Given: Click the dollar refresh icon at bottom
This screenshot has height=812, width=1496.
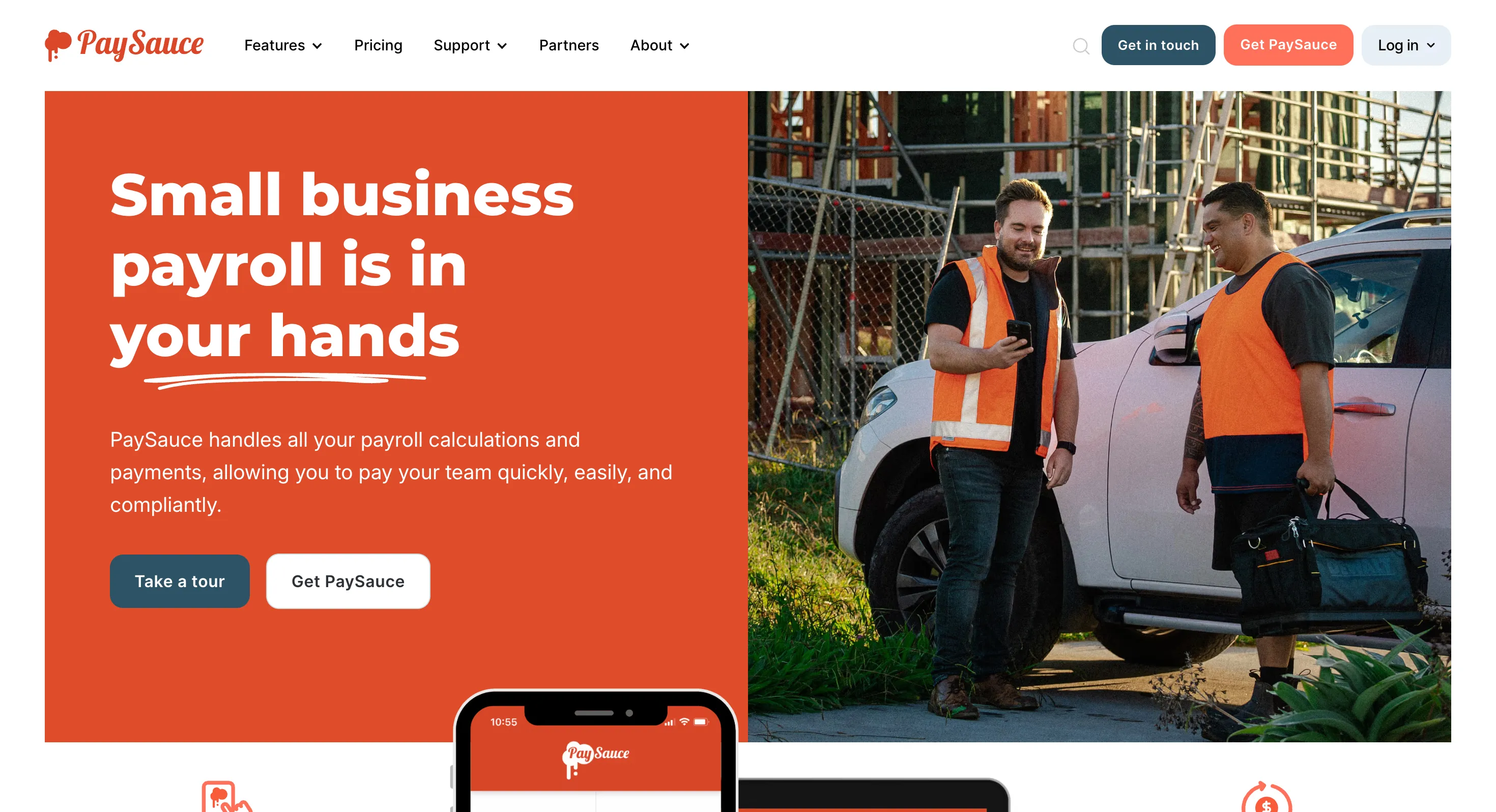Looking at the screenshot, I should (x=1267, y=797).
